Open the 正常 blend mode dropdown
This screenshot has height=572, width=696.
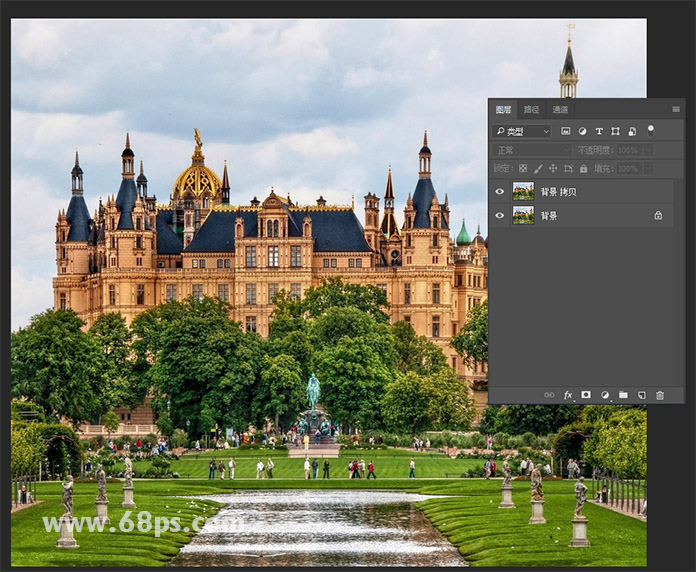point(532,150)
